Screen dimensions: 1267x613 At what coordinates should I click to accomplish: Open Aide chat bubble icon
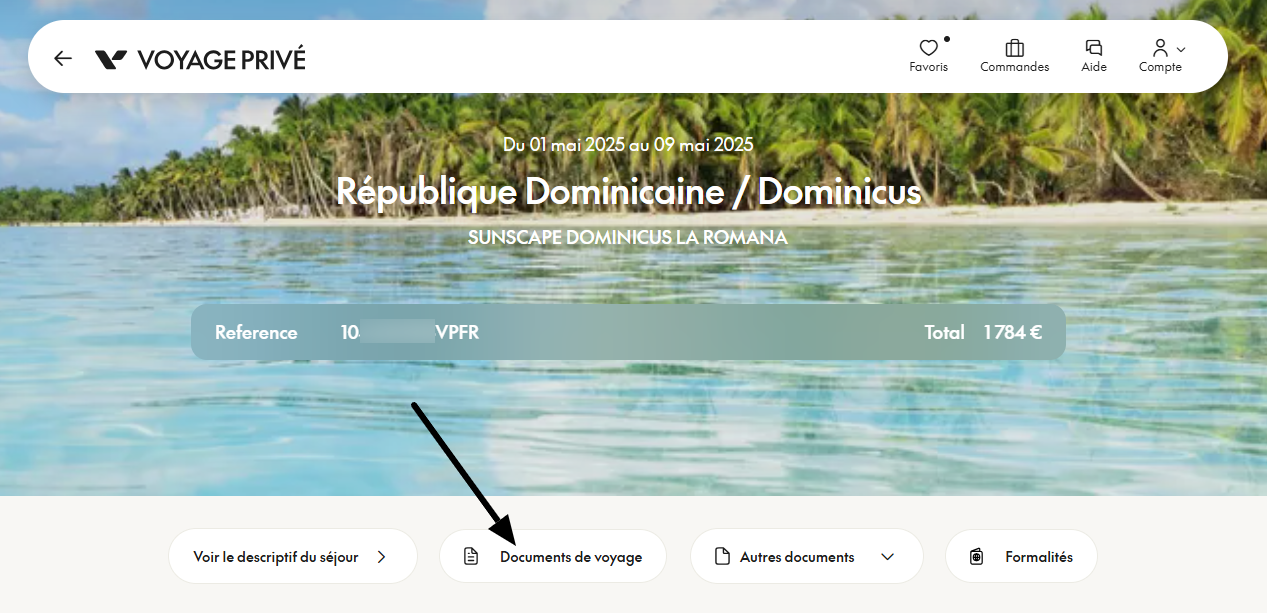(1094, 47)
